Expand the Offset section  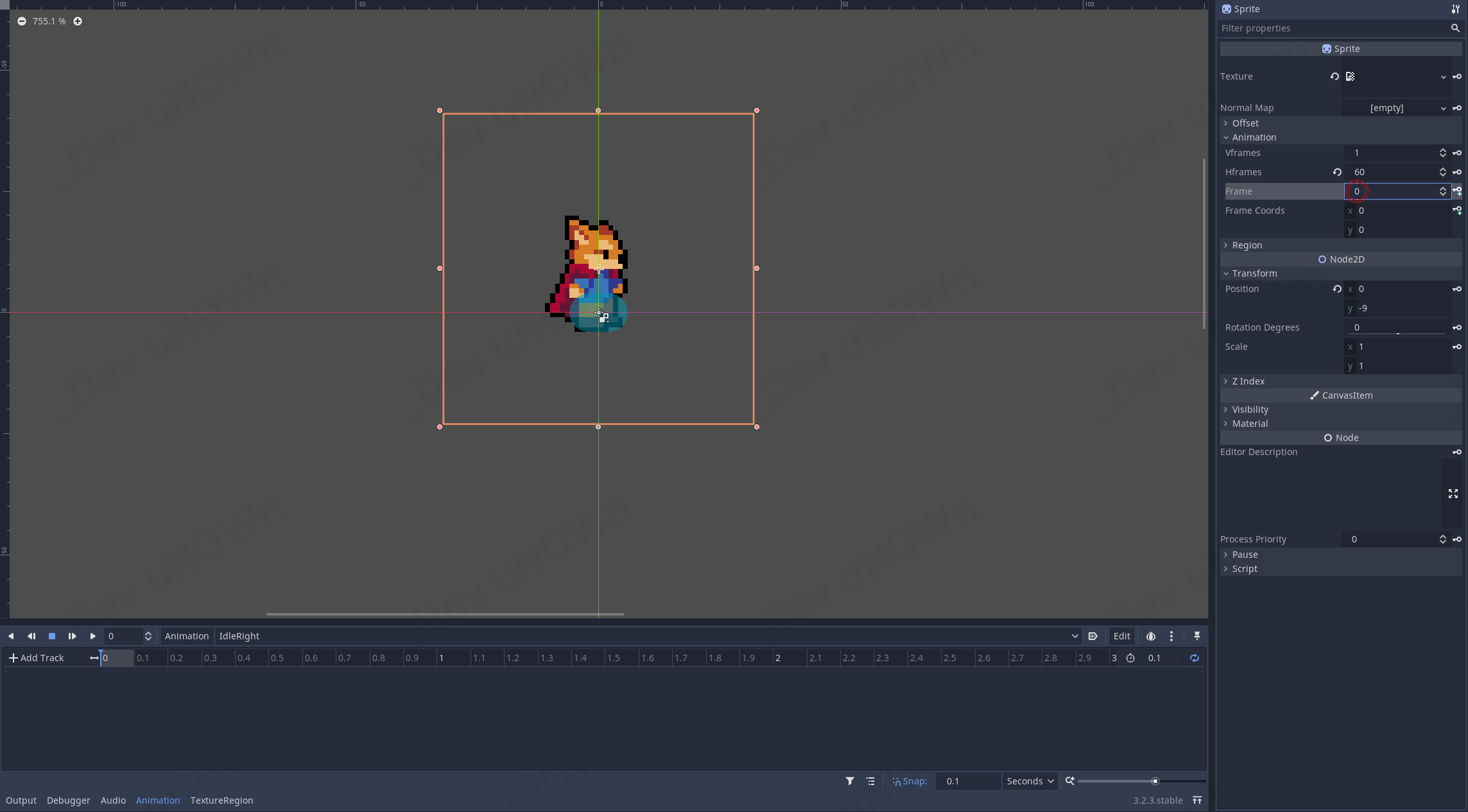1245,123
